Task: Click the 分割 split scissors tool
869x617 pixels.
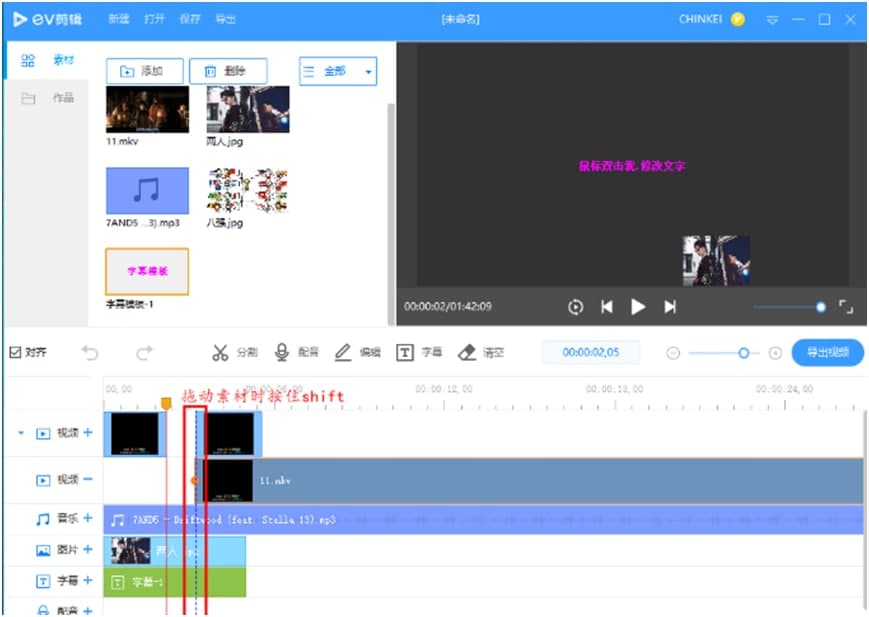Action: click(234, 353)
